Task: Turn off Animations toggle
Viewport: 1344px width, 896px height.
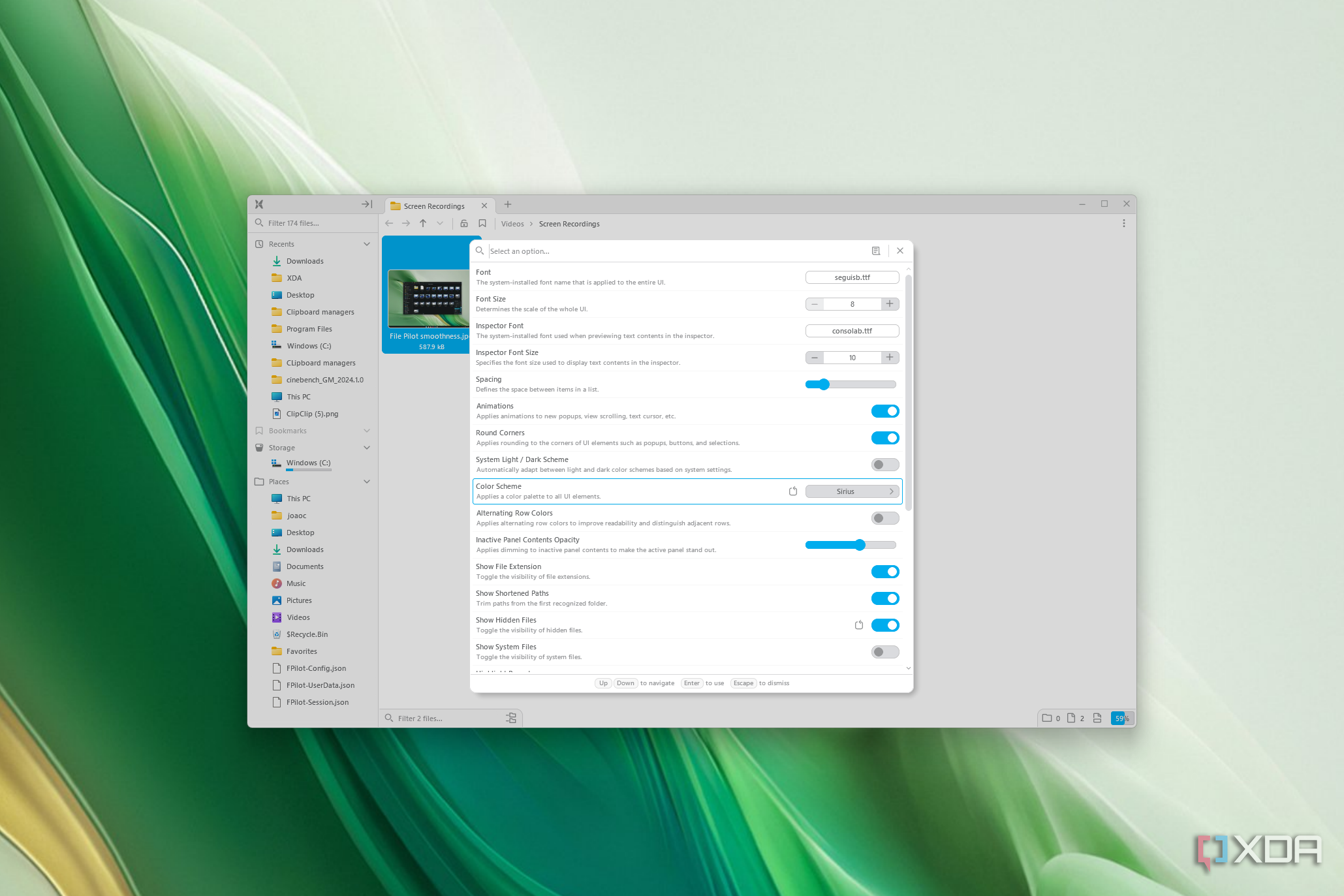Action: [x=885, y=411]
